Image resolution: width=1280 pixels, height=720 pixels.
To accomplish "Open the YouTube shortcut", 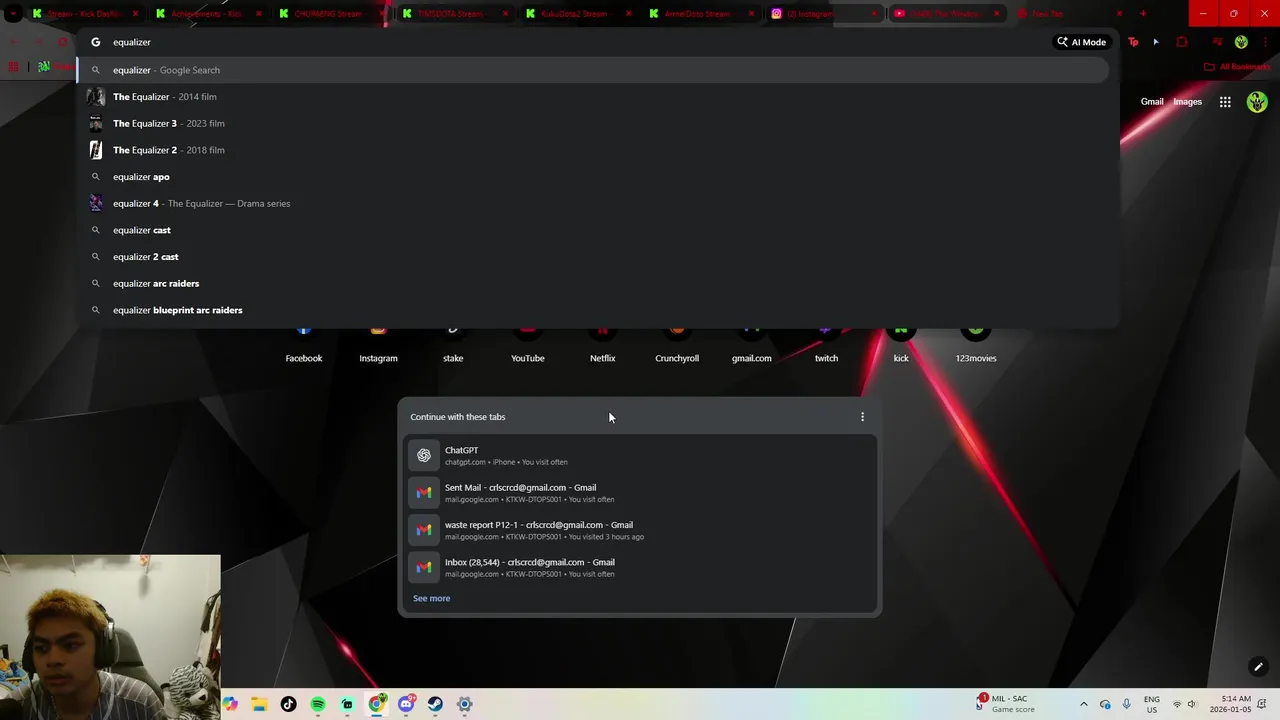I will click(x=528, y=345).
